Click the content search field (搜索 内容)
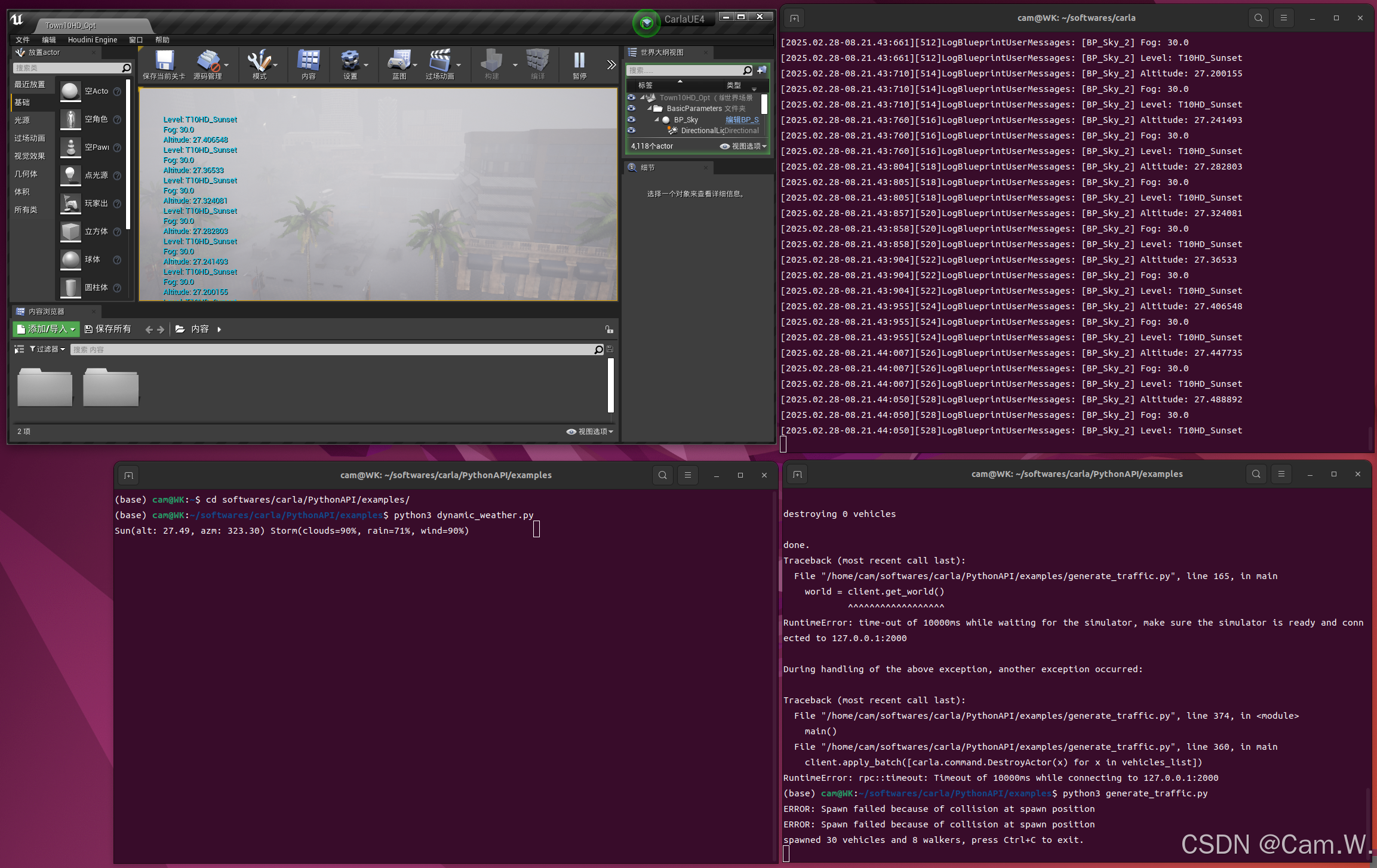 point(331,349)
